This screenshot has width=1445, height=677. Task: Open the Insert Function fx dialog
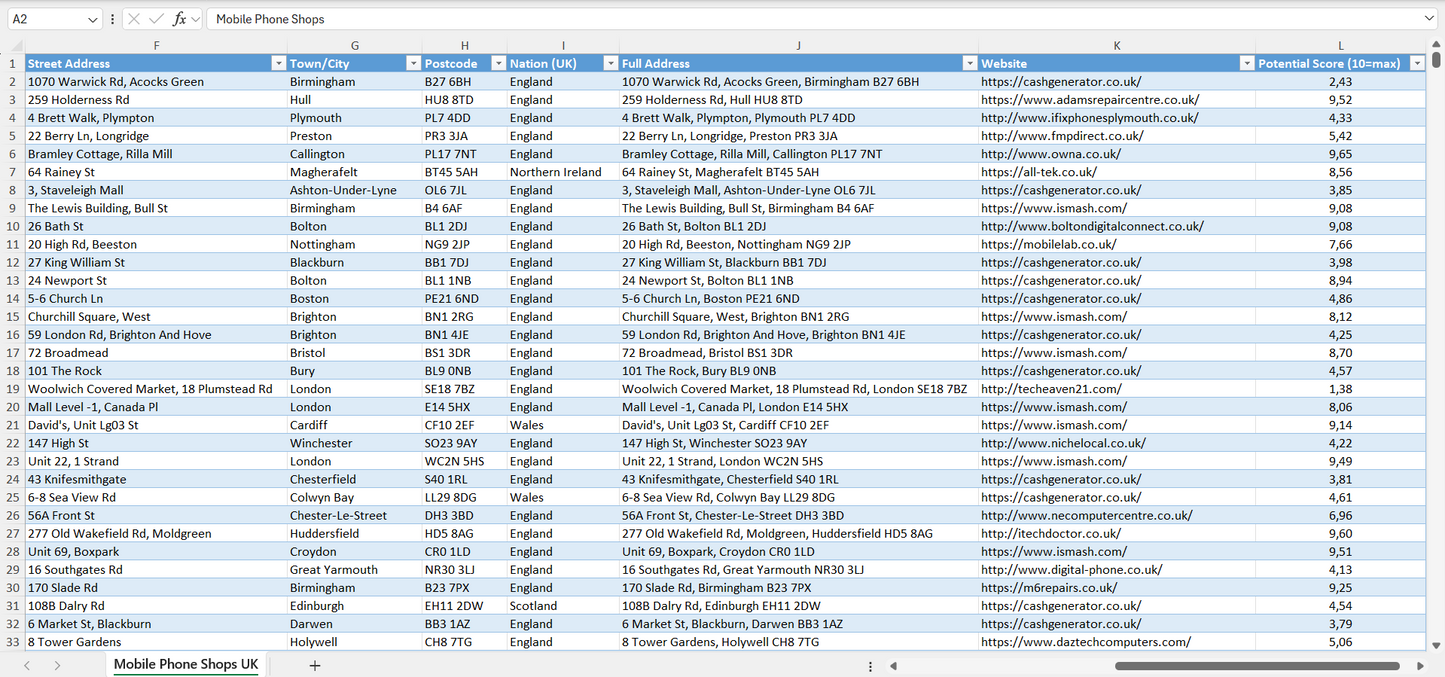click(x=179, y=18)
